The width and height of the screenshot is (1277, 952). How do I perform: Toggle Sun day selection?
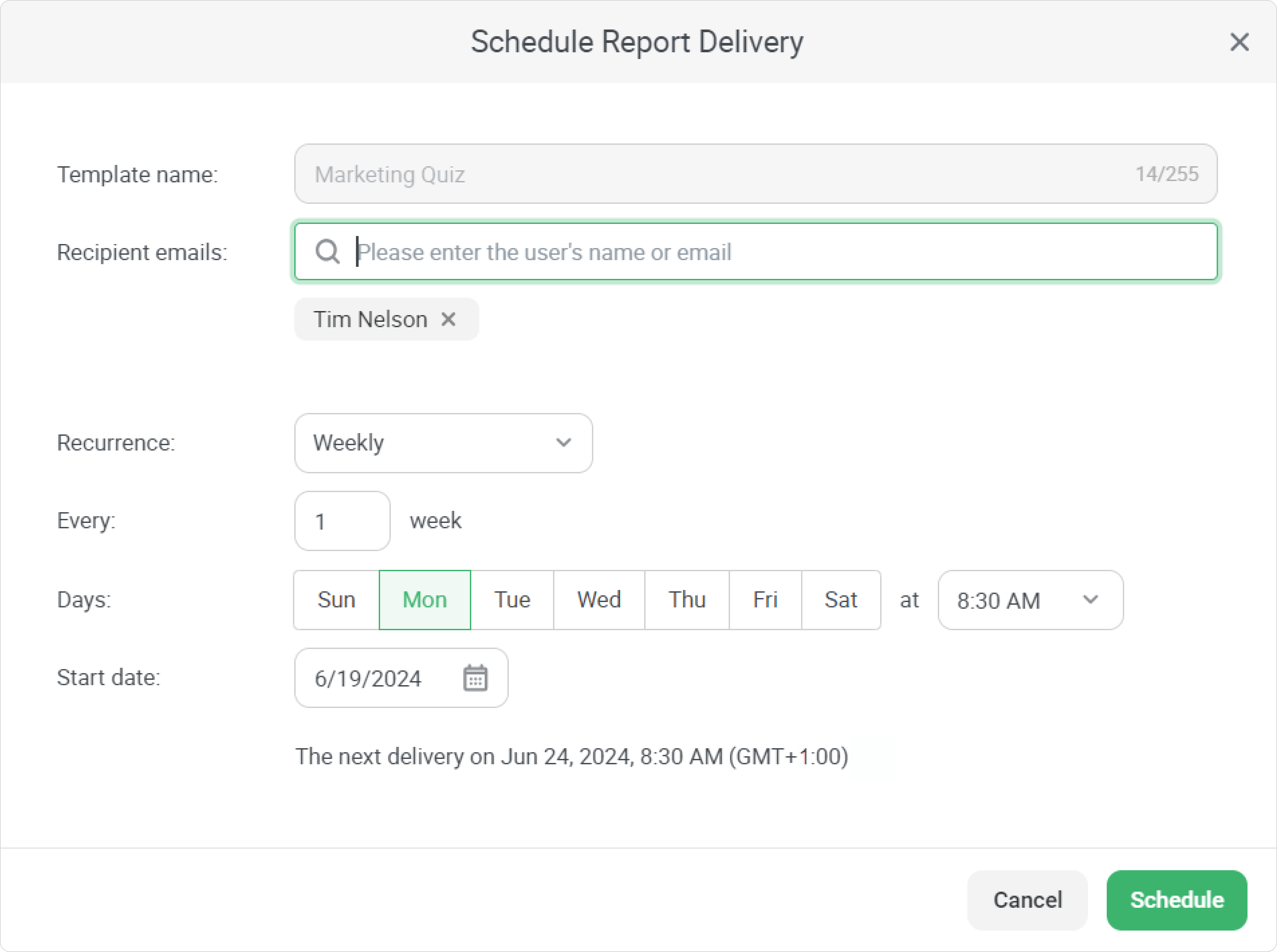336,600
